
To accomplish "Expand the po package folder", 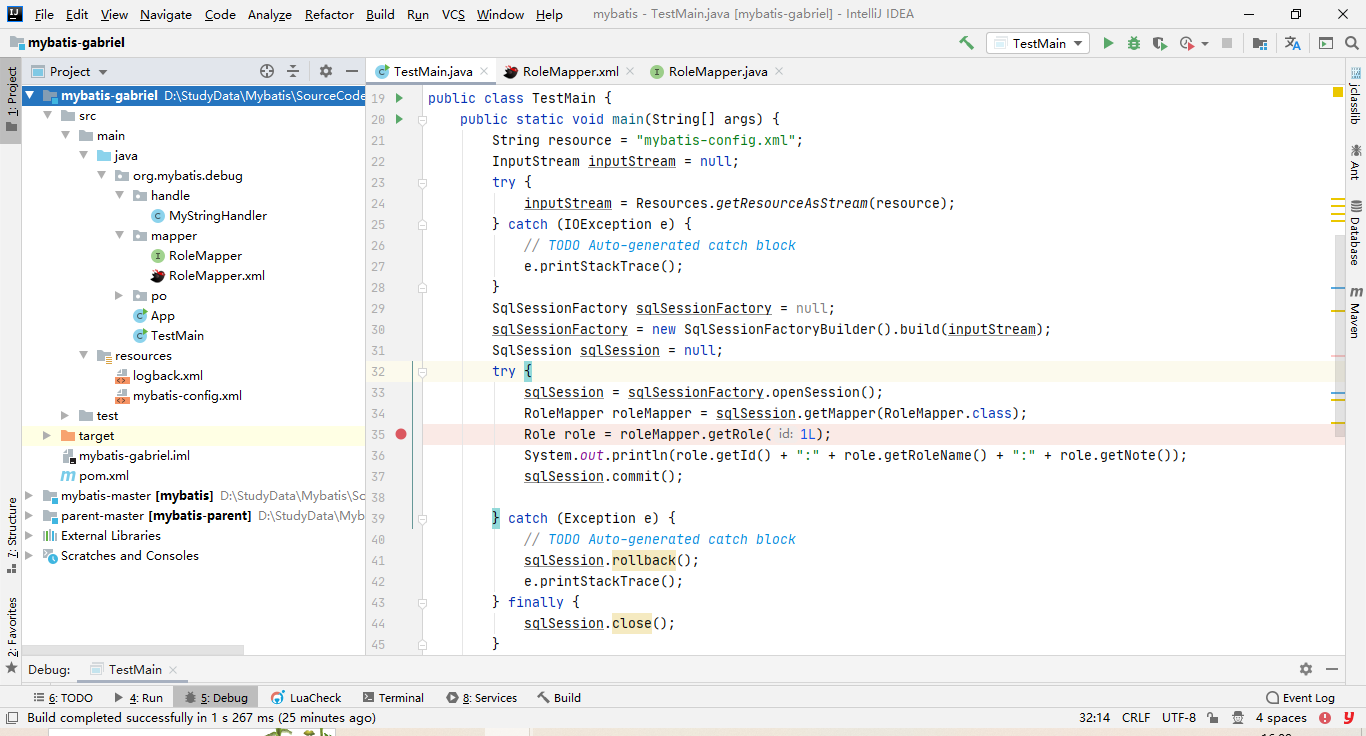I will coord(119,296).
